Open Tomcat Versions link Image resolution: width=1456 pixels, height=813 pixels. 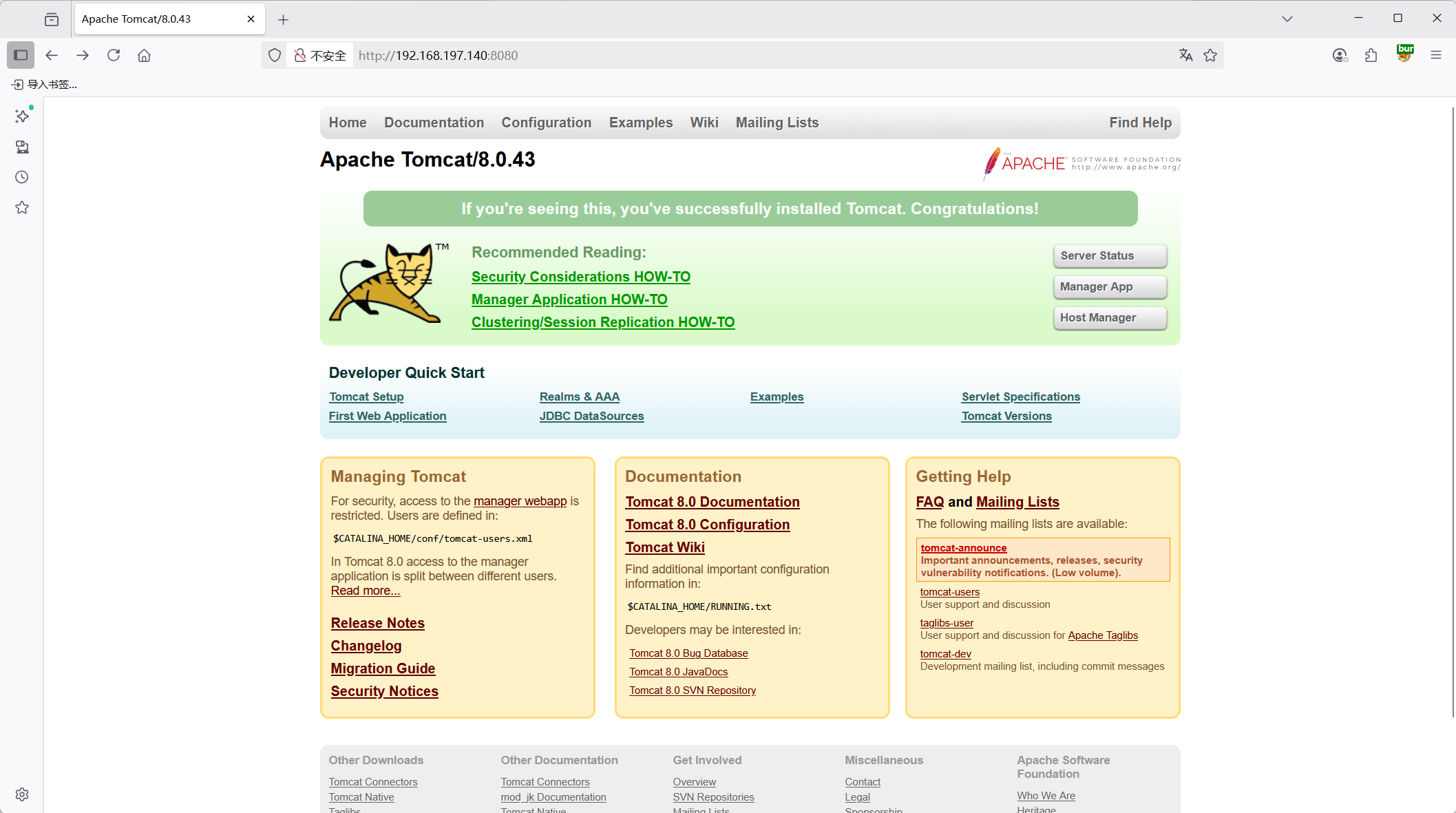pyautogui.click(x=1006, y=416)
